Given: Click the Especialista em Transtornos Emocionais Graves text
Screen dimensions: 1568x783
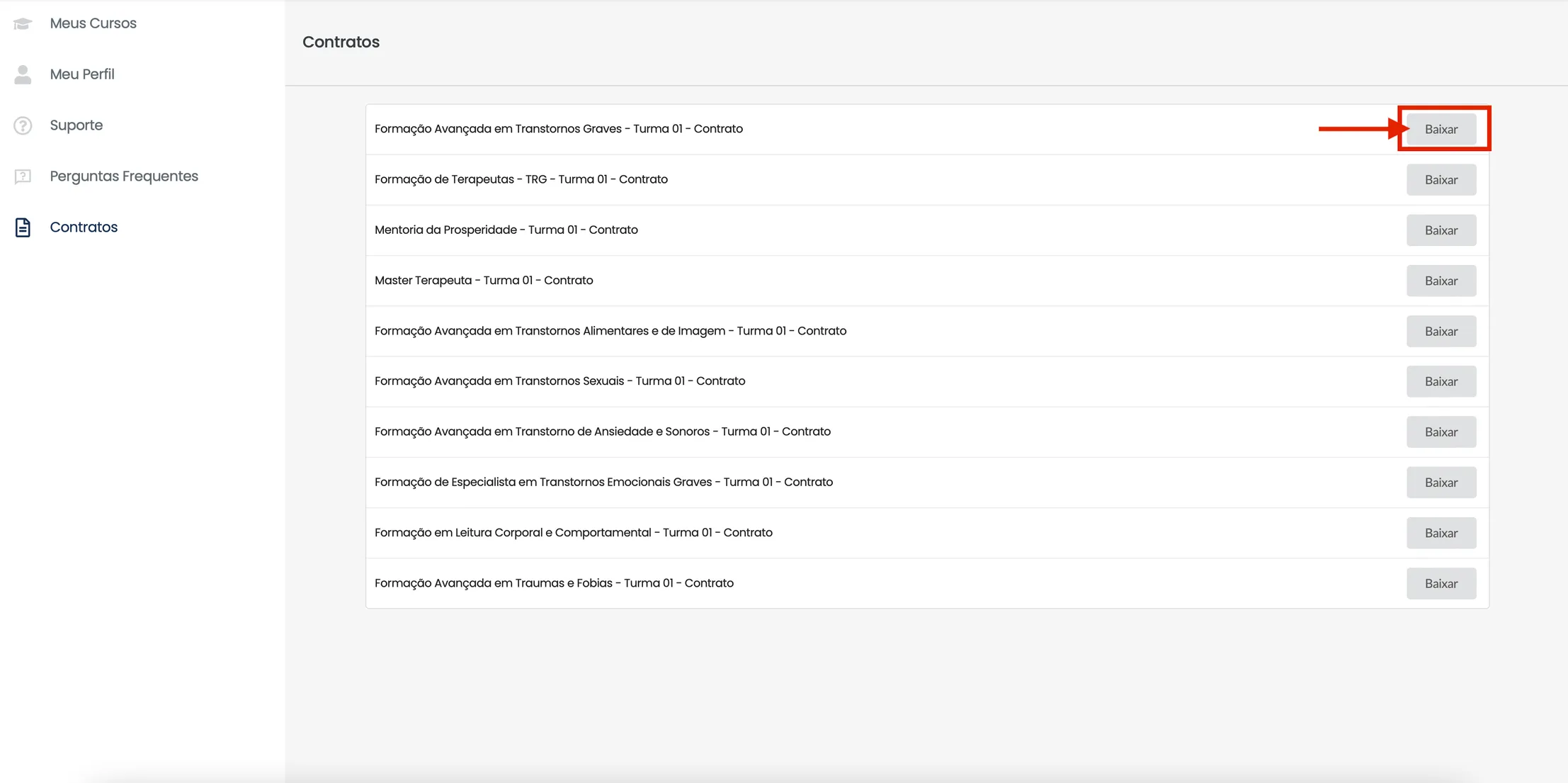Looking at the screenshot, I should pyautogui.click(x=604, y=482).
